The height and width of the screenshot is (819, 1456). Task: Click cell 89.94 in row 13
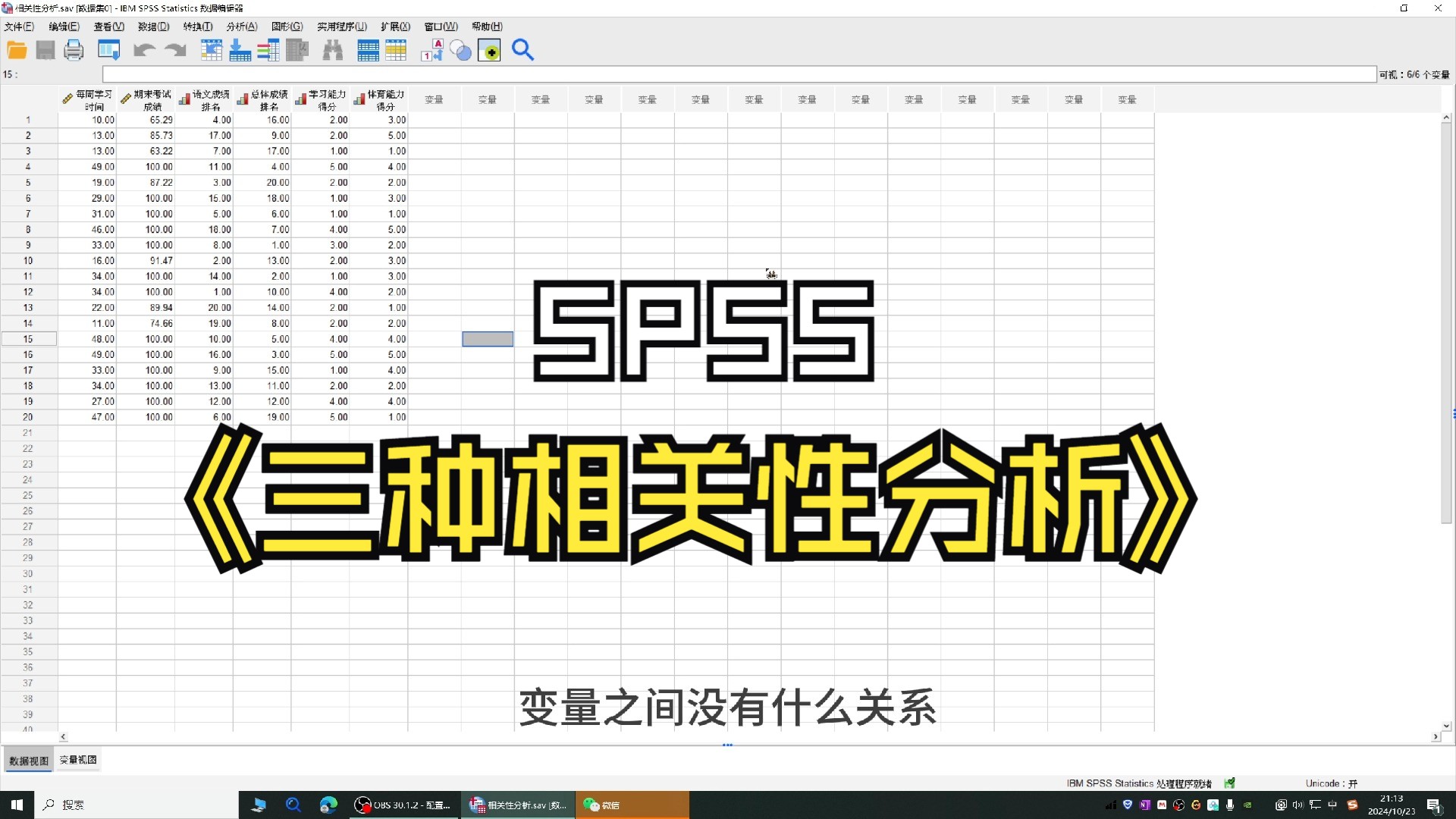tap(146, 308)
